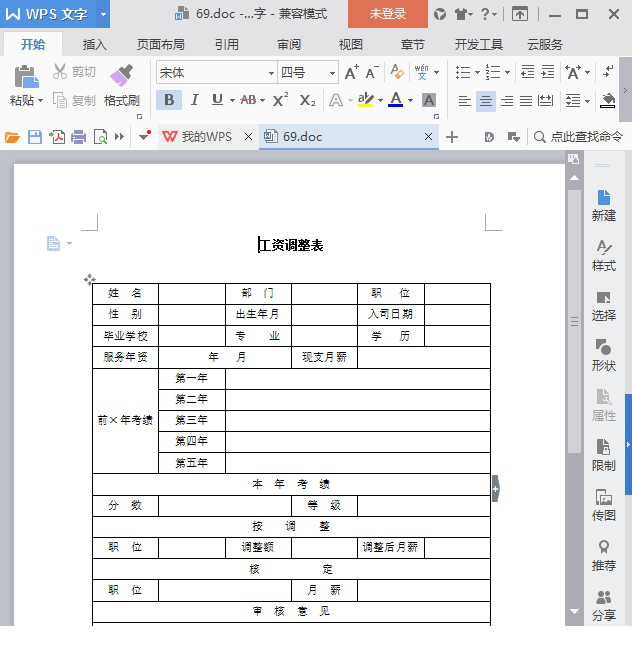
Task: Apply distributed alignment
Action: (545, 100)
